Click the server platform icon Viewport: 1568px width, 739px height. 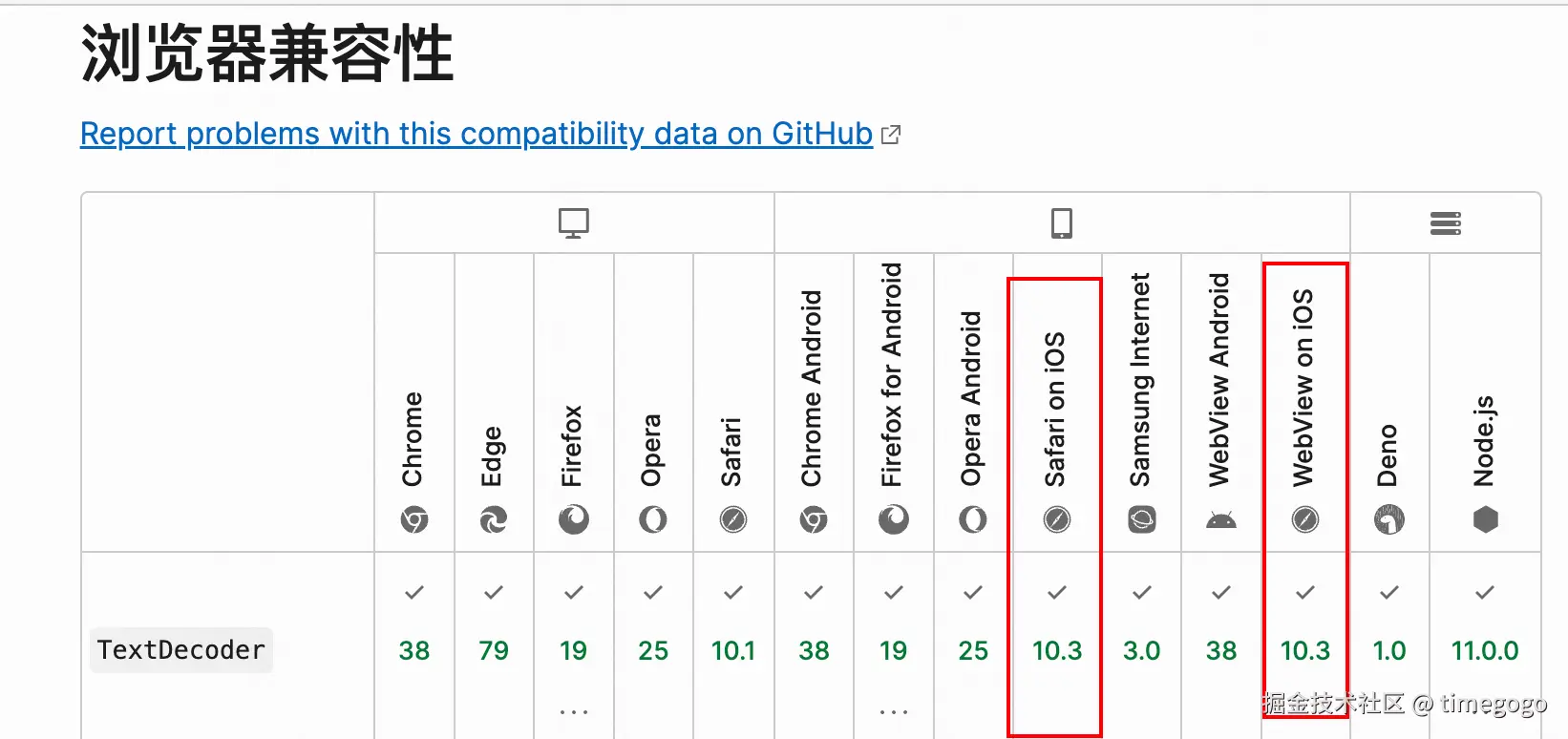click(1446, 223)
